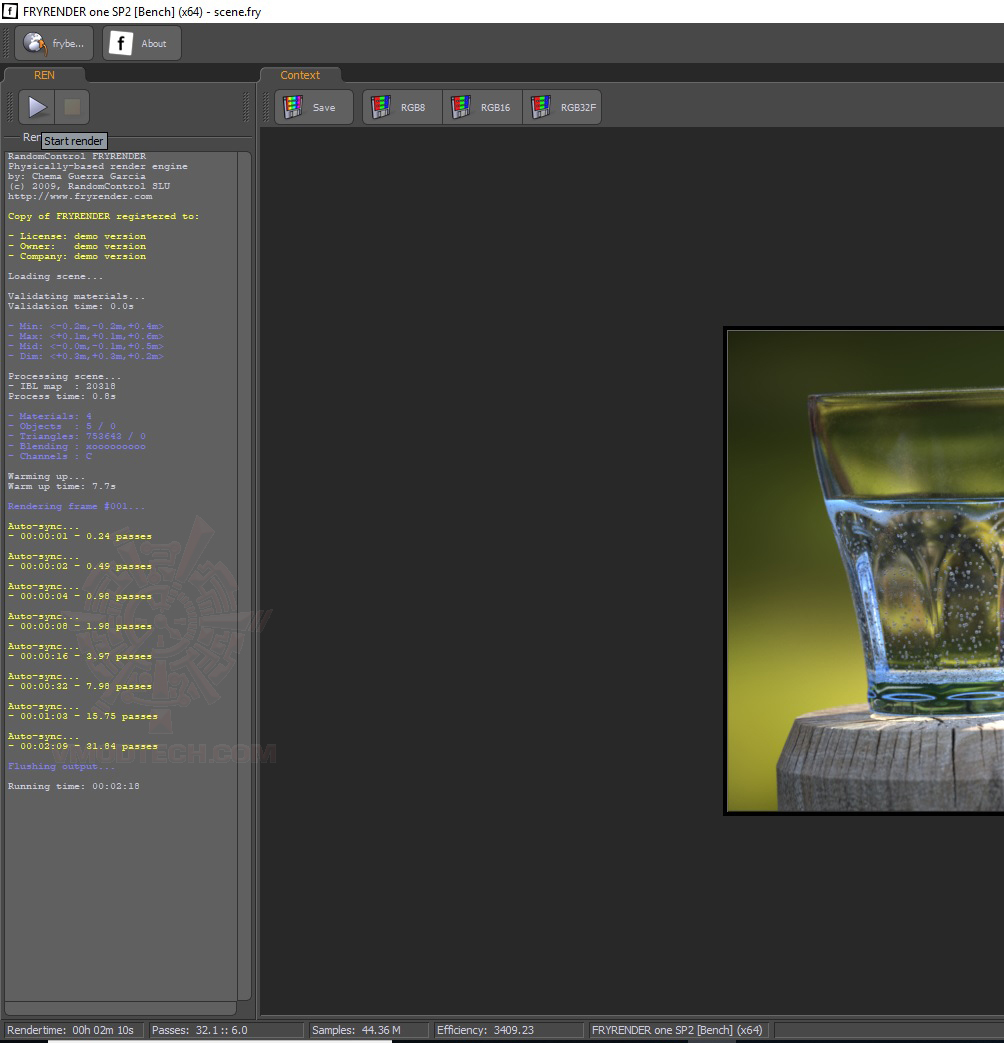Click the 'Loading scene...' log line
The height and width of the screenshot is (1043, 1004).
(55, 276)
